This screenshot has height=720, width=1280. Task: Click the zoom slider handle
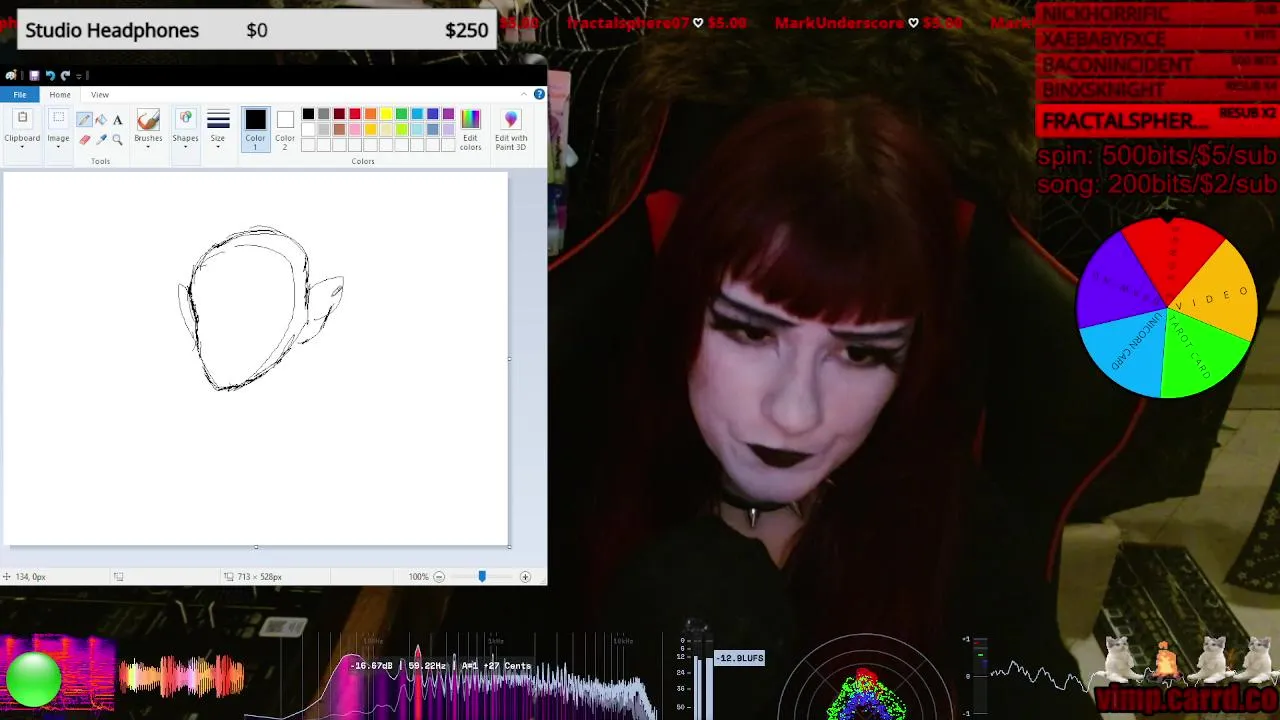(x=482, y=577)
